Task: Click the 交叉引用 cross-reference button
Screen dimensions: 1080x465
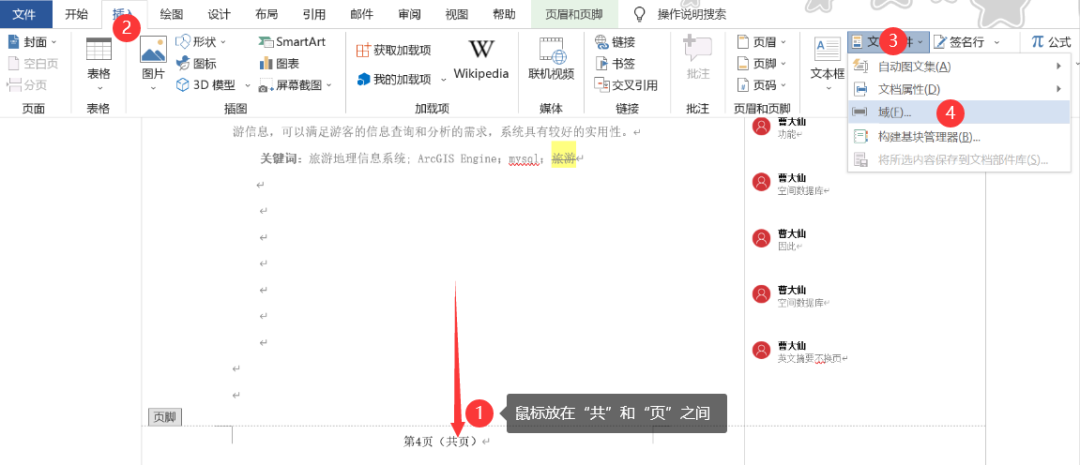Action: click(625, 85)
